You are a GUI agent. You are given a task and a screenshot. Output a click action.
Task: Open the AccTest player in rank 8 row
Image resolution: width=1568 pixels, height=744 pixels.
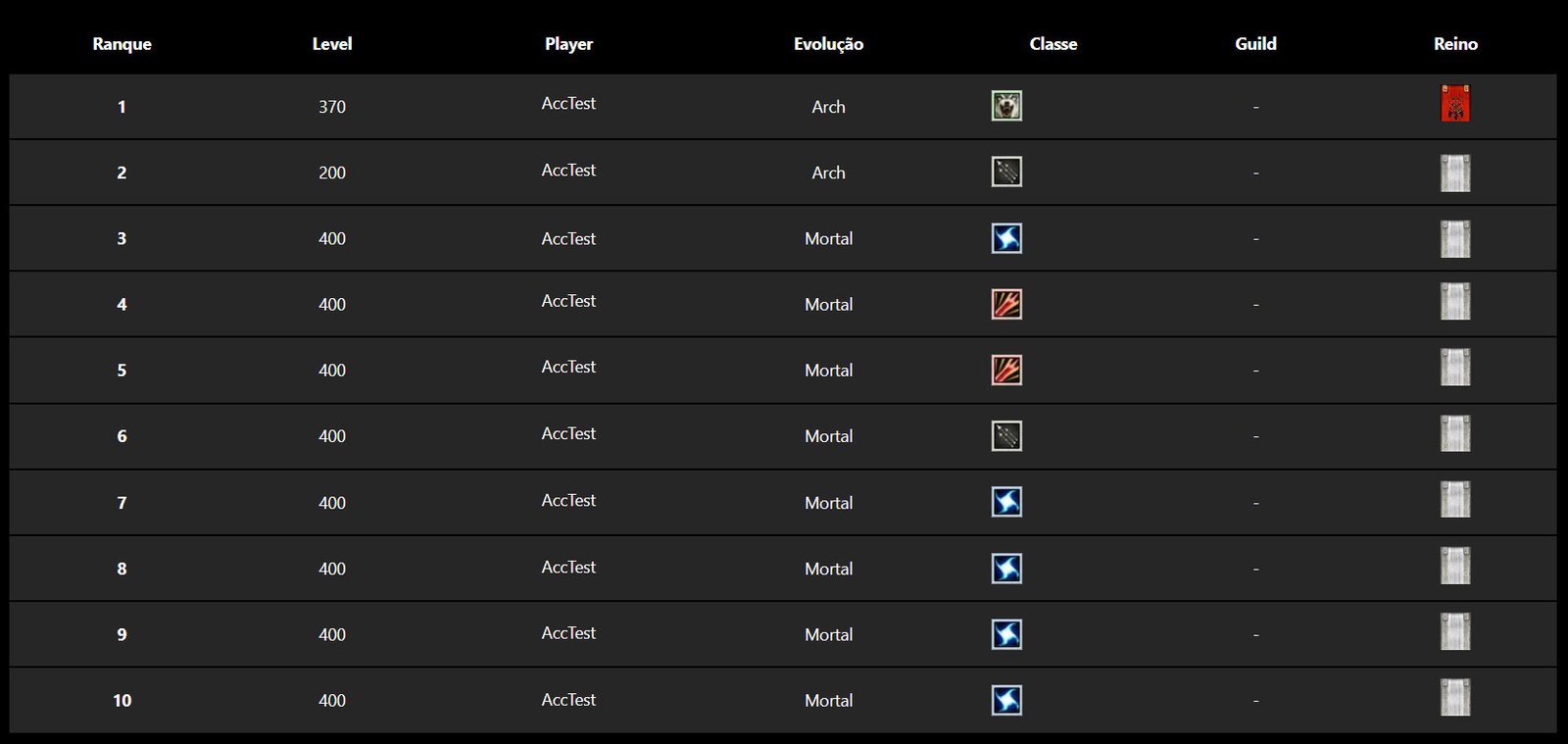point(568,568)
